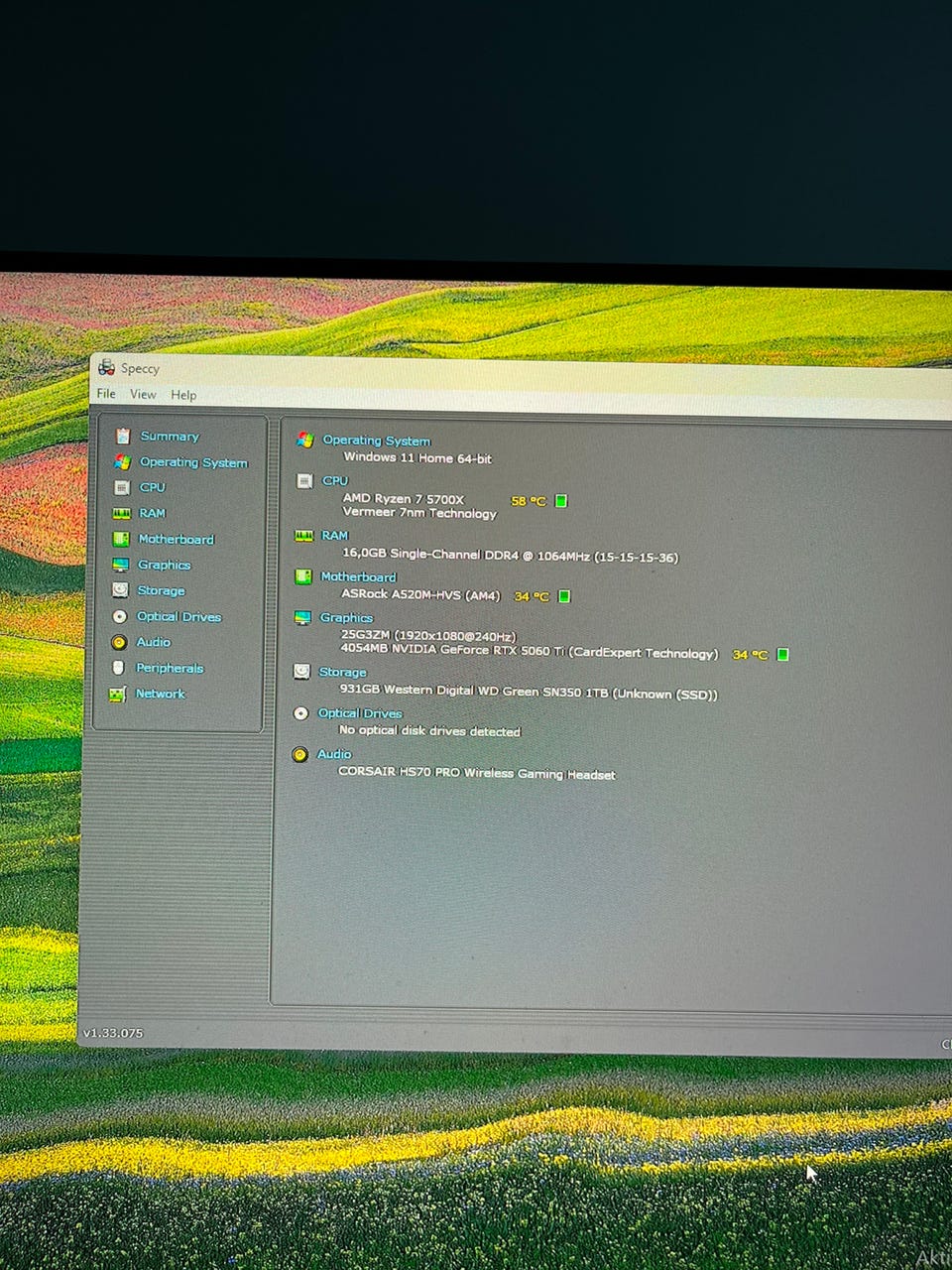Click the Audio speaker icon in summary pane
This screenshot has height=1270, width=952.
coord(299,754)
